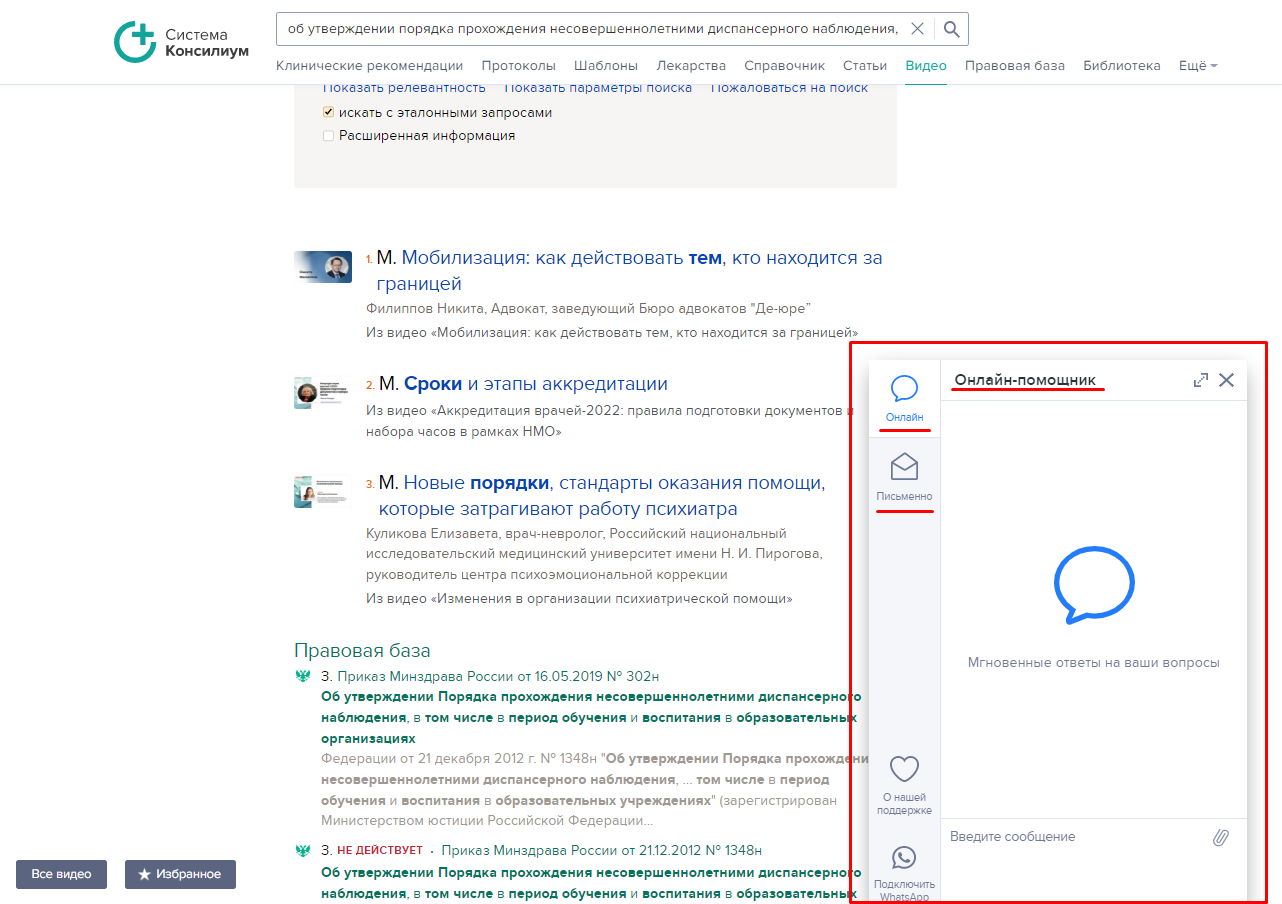Click the magnifier search button
The width and height of the screenshot is (1282, 904).
(x=952, y=29)
